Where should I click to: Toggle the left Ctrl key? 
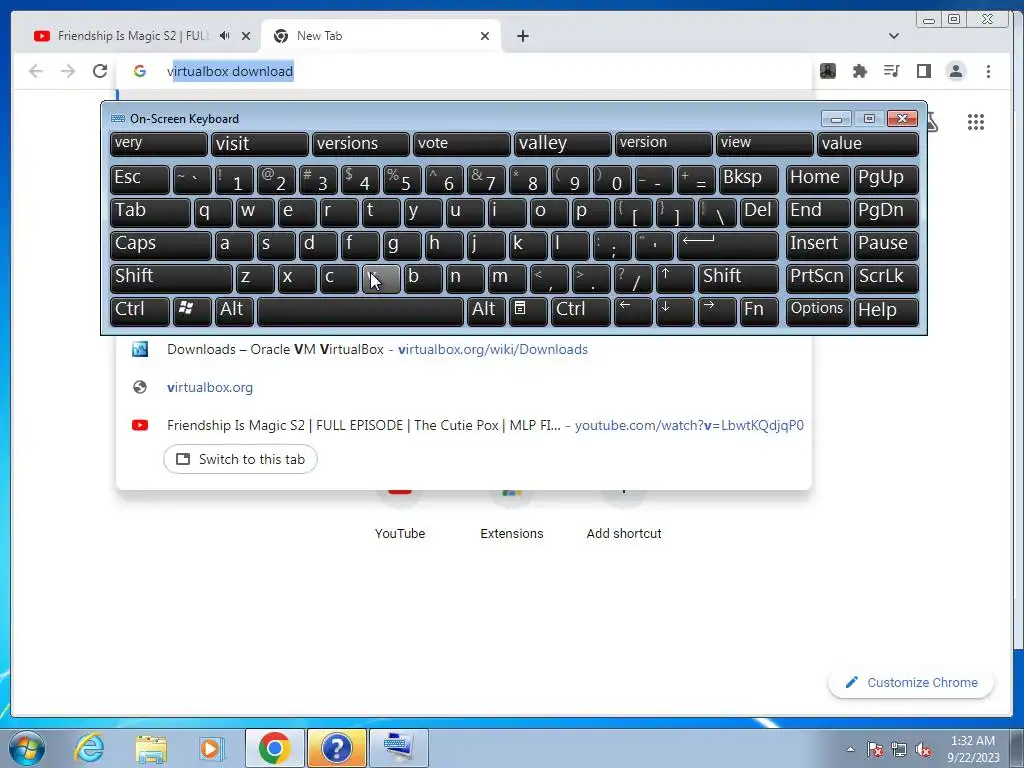[140, 312]
